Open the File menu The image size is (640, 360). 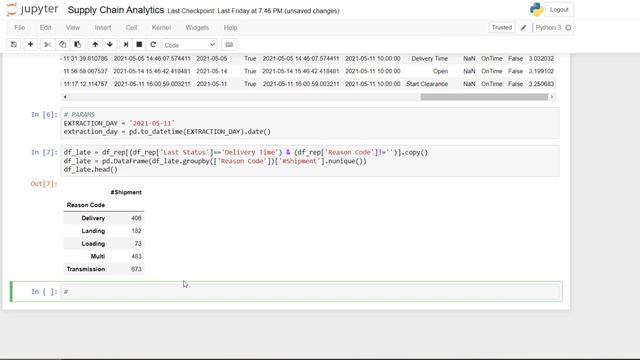coord(20,28)
